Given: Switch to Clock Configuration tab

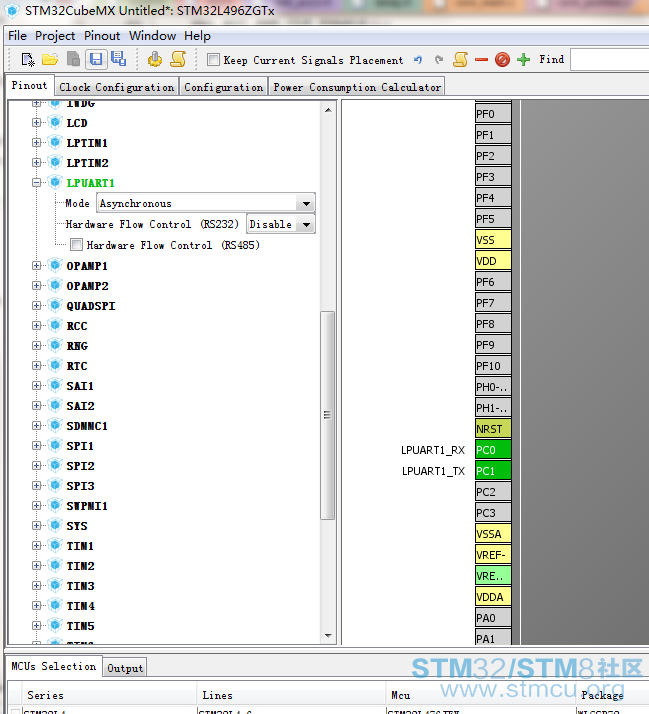Looking at the screenshot, I should click(x=117, y=87).
